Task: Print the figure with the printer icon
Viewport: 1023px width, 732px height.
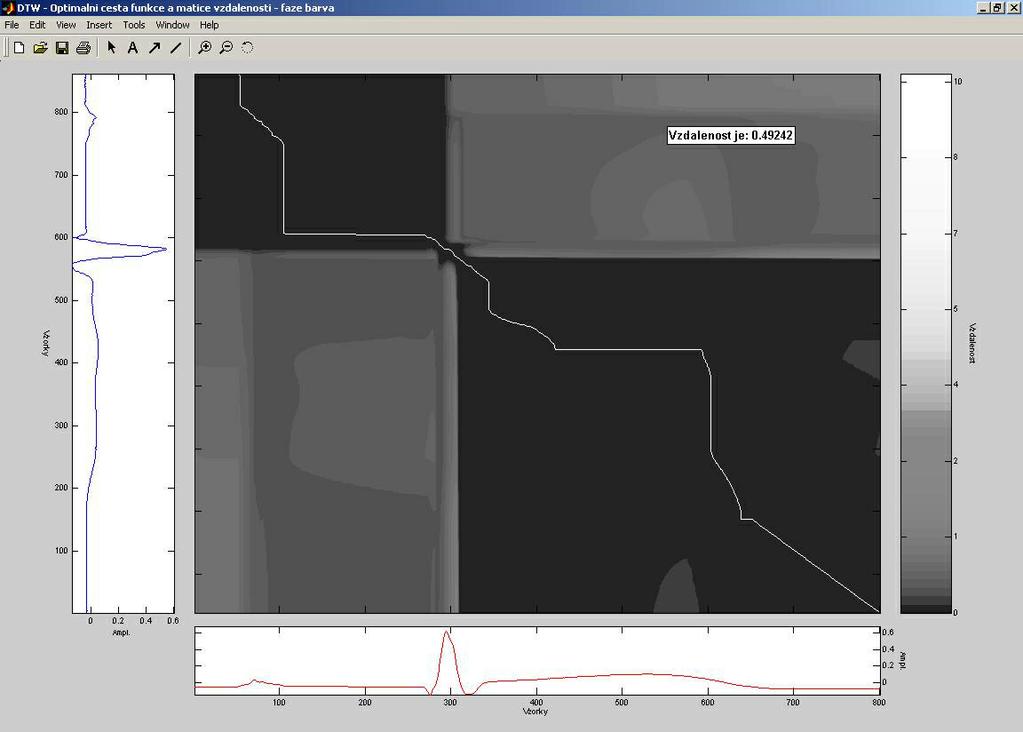Action: click(84, 48)
